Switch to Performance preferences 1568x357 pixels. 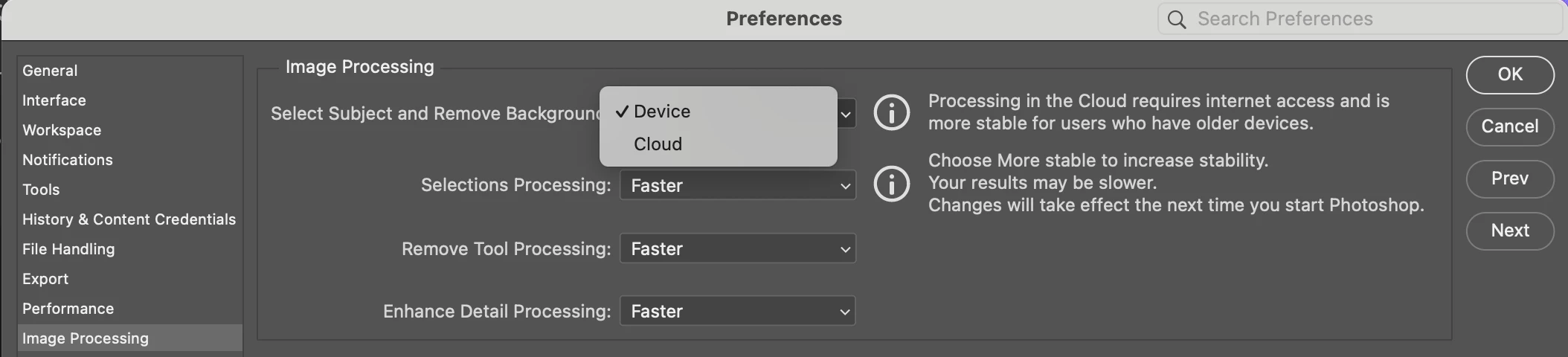[x=68, y=309]
